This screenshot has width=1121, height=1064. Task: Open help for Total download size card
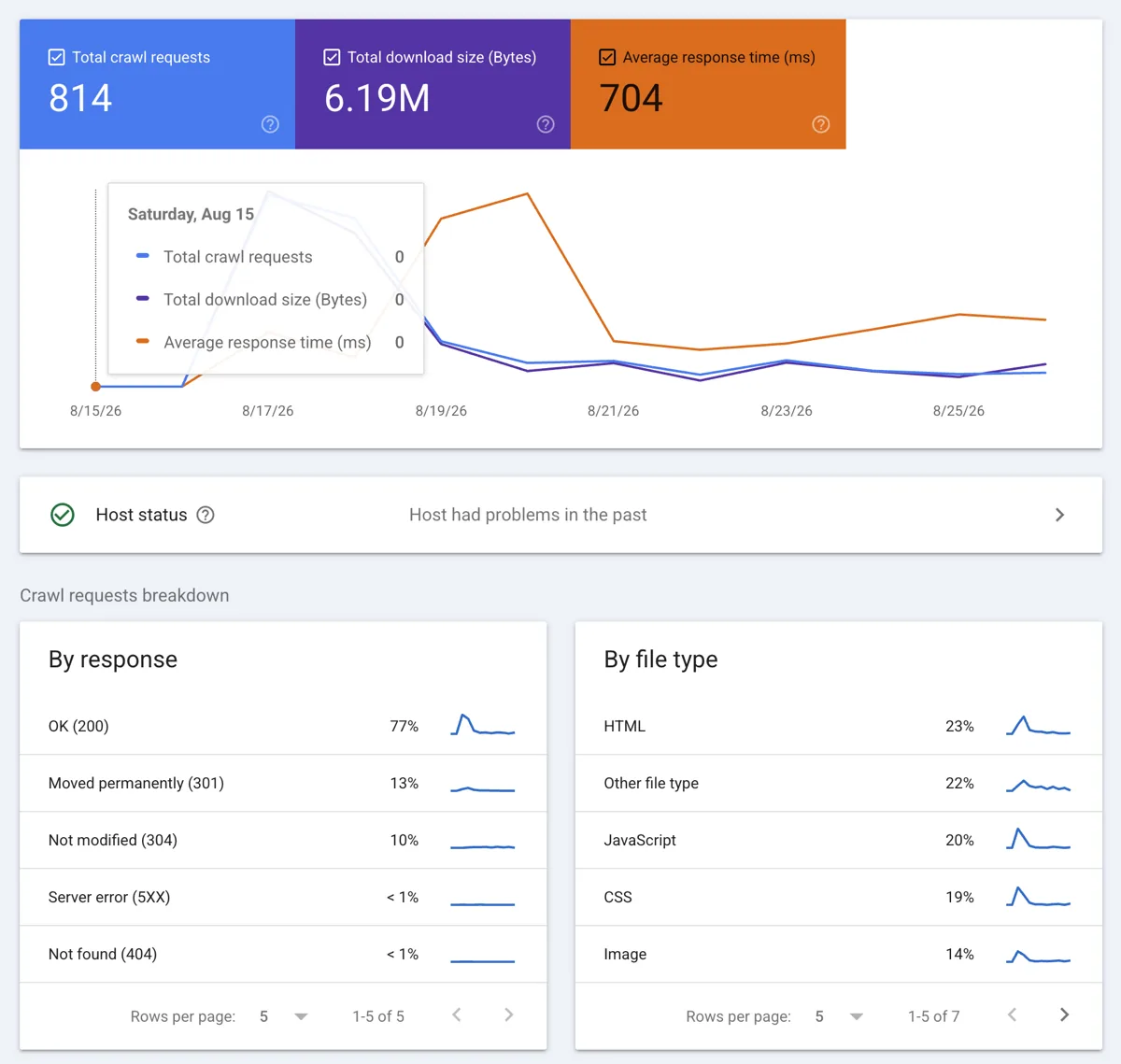point(546,124)
